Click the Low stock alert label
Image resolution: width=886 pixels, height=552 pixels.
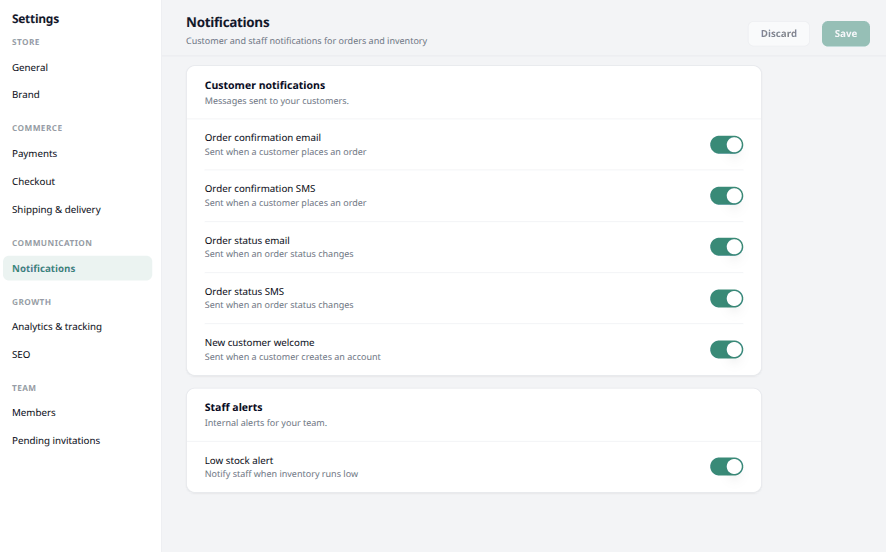coord(239,460)
